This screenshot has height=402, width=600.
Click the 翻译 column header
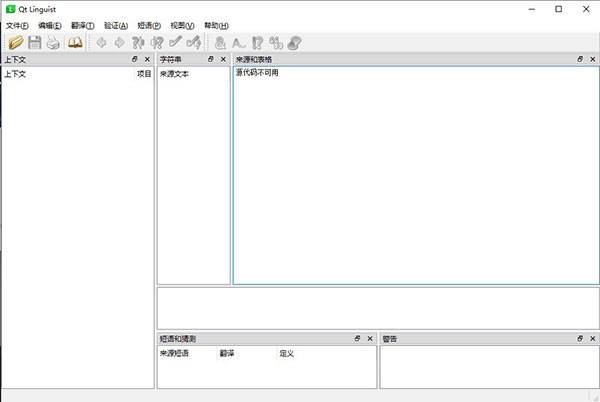(247, 353)
